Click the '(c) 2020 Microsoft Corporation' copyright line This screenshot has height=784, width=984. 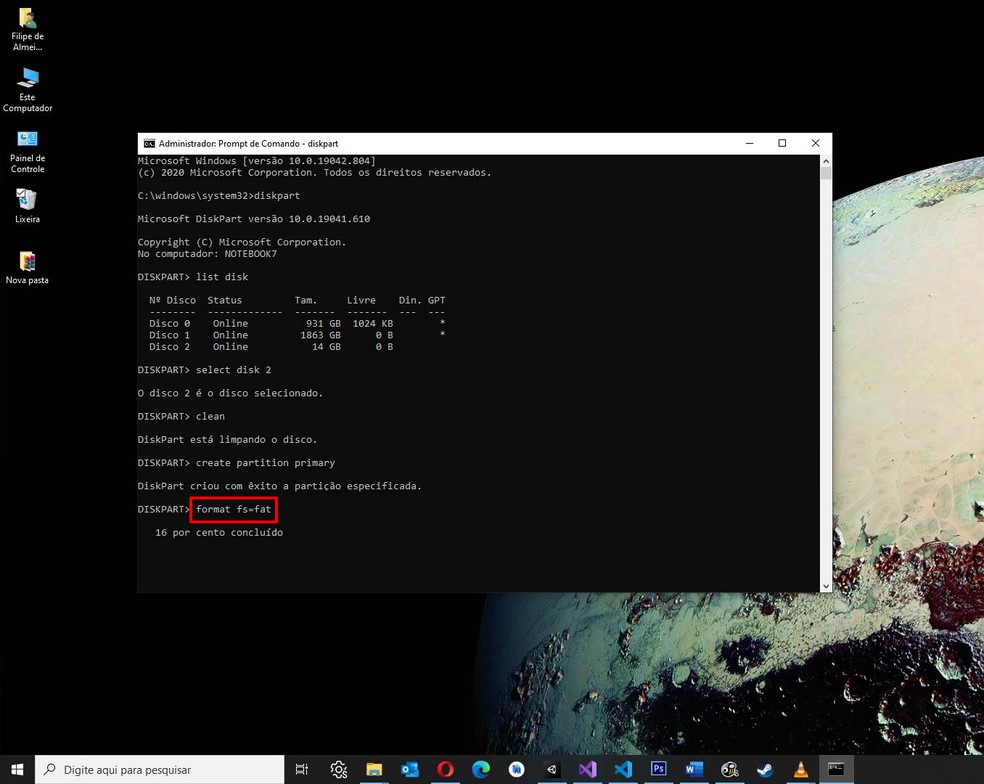pos(314,172)
